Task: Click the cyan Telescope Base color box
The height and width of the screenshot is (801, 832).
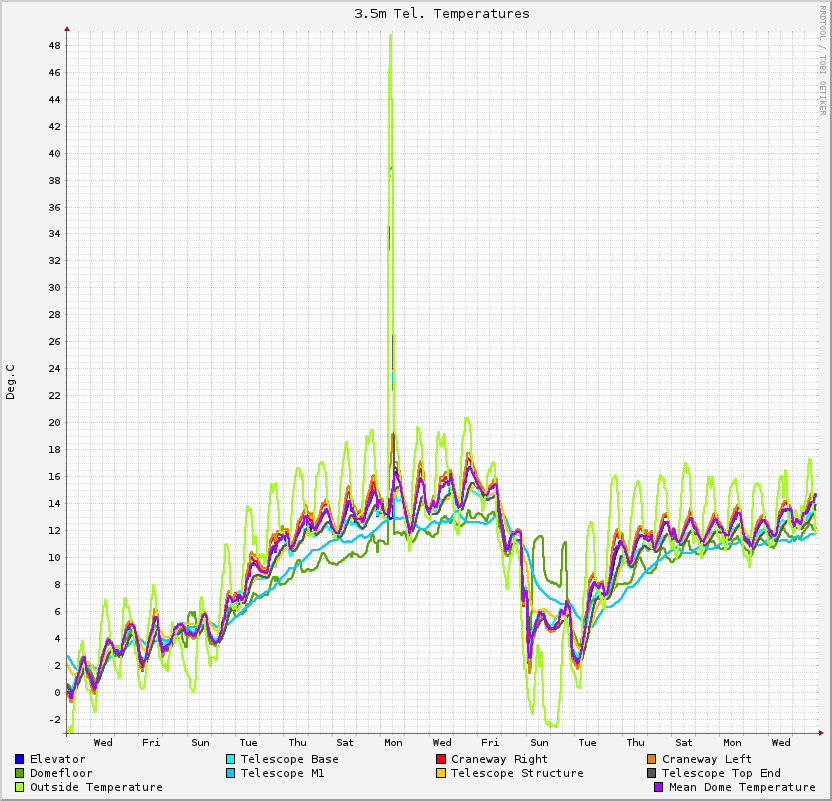Action: point(231,759)
